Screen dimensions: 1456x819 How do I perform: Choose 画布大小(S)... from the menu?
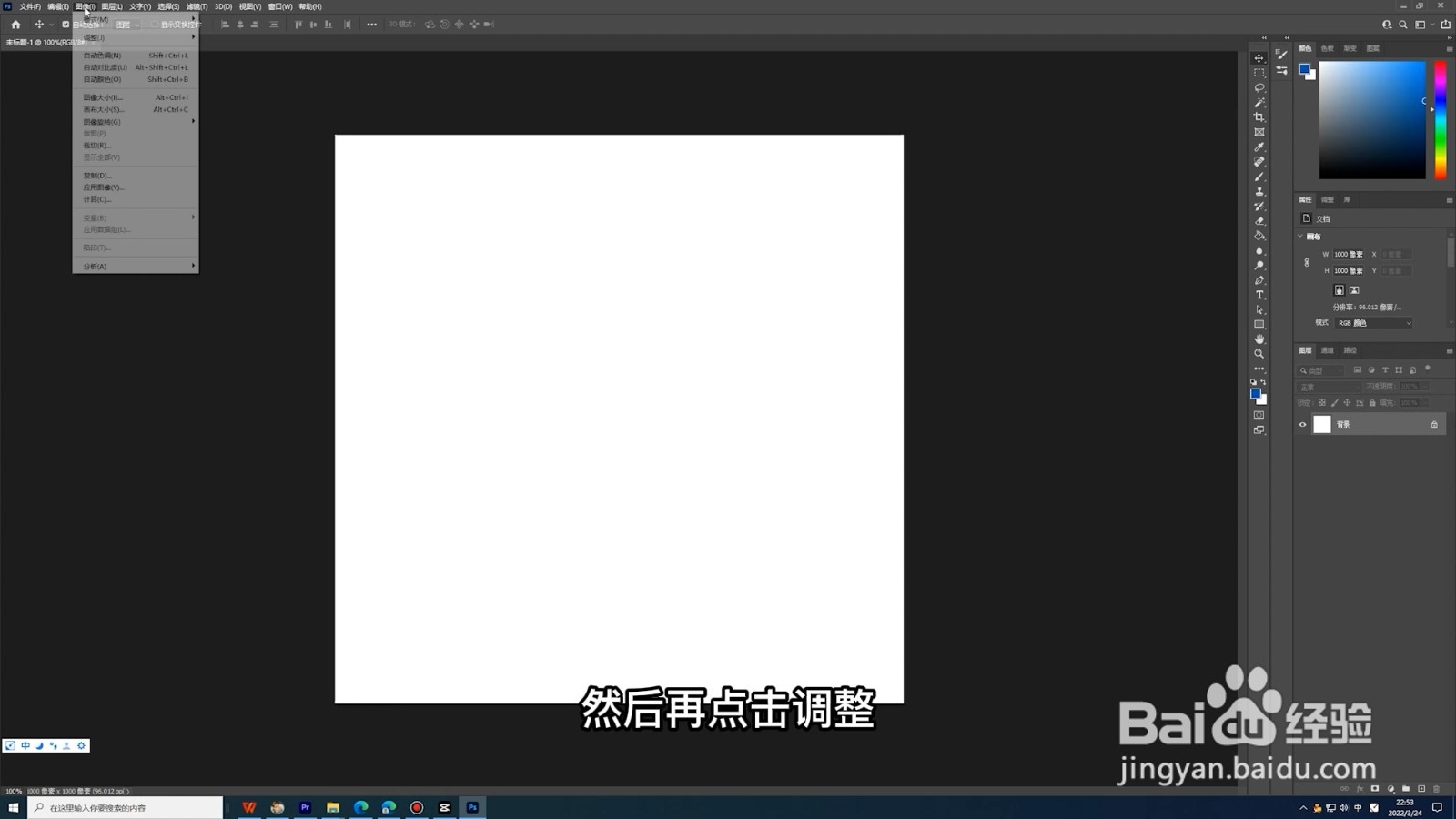tap(136, 109)
